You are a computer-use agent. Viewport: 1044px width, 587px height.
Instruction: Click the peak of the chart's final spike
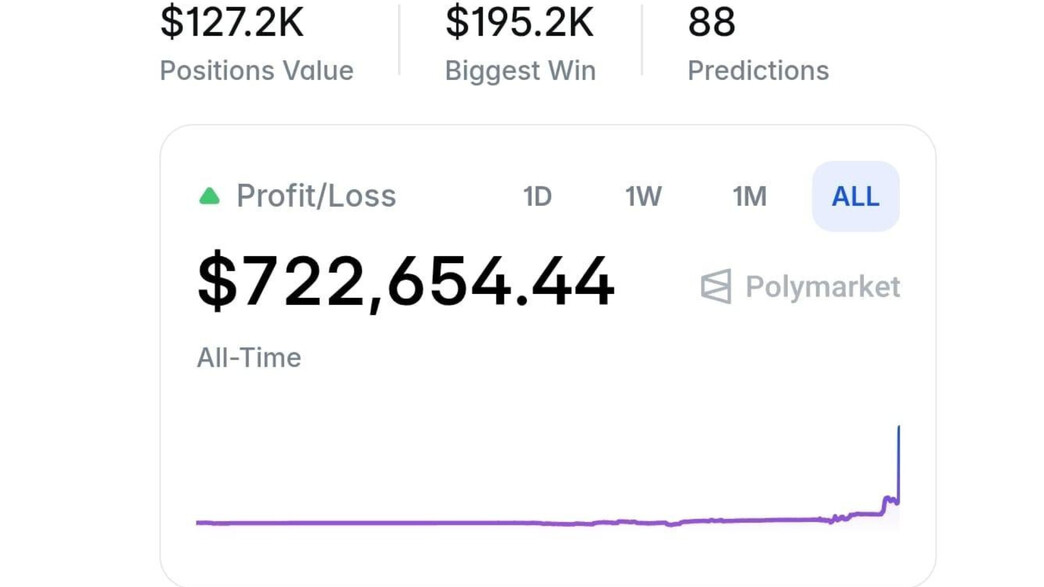[898, 429]
